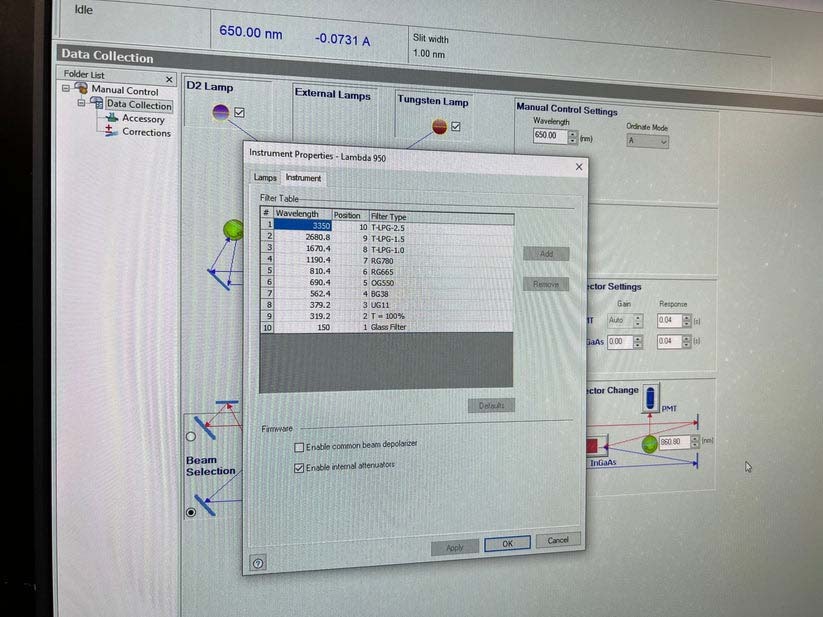Select the PMT detector icon

pyautogui.click(x=650, y=397)
